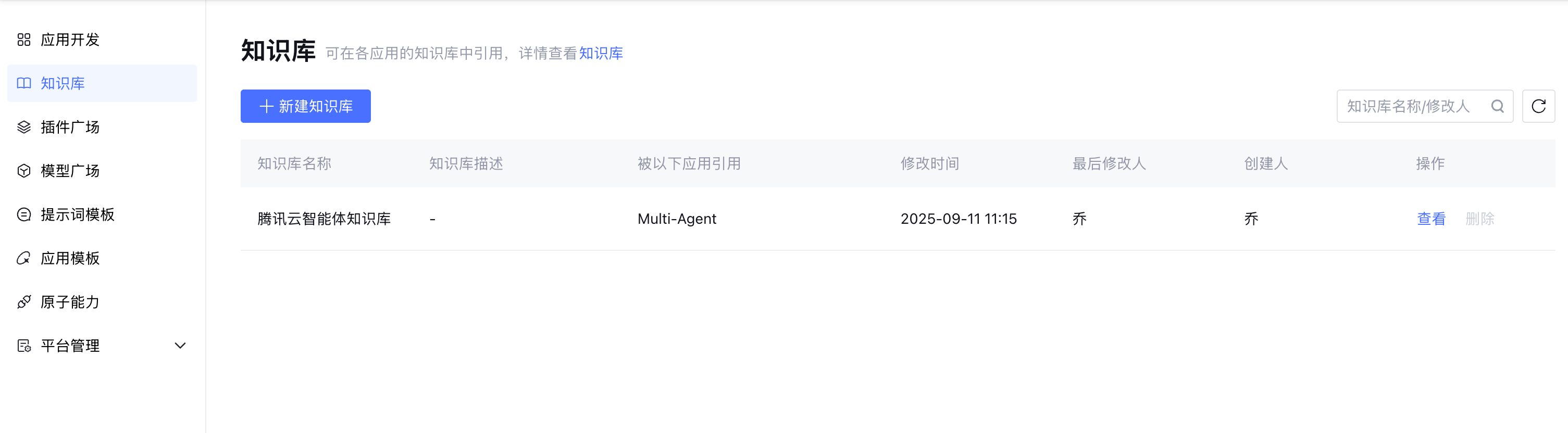The height and width of the screenshot is (433, 1568).
Task: Click the search magnifier icon
Action: pos(1497,106)
